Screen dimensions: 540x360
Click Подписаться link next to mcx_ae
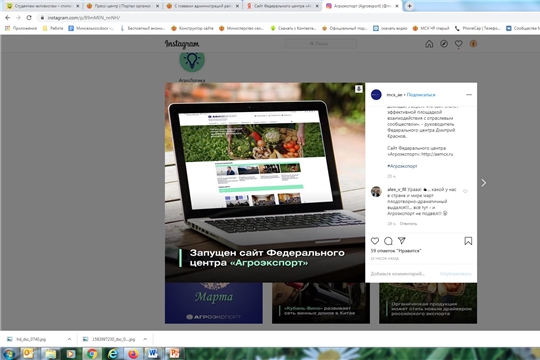421,95
